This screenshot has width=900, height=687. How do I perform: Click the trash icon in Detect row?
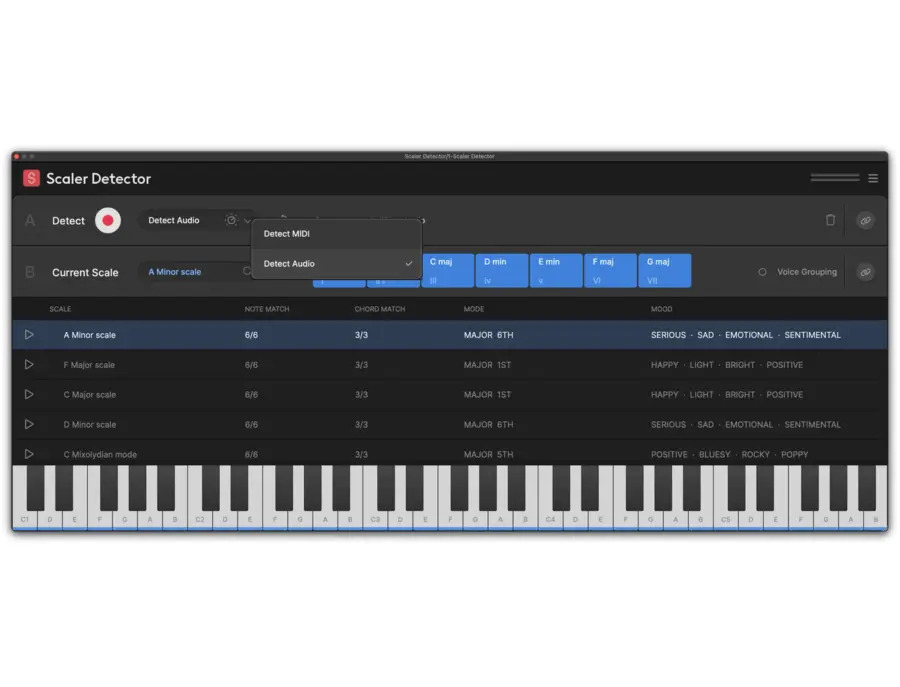830,220
